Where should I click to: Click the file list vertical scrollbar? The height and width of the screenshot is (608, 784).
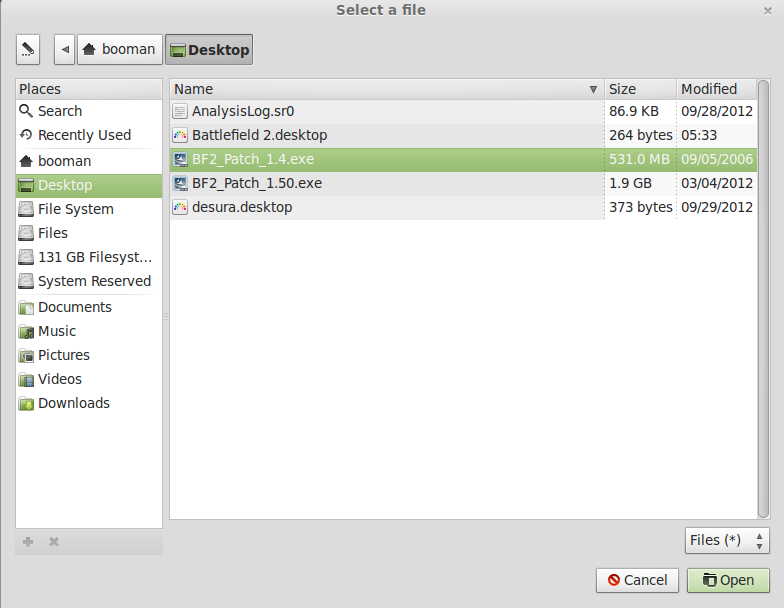[x=763, y=299]
